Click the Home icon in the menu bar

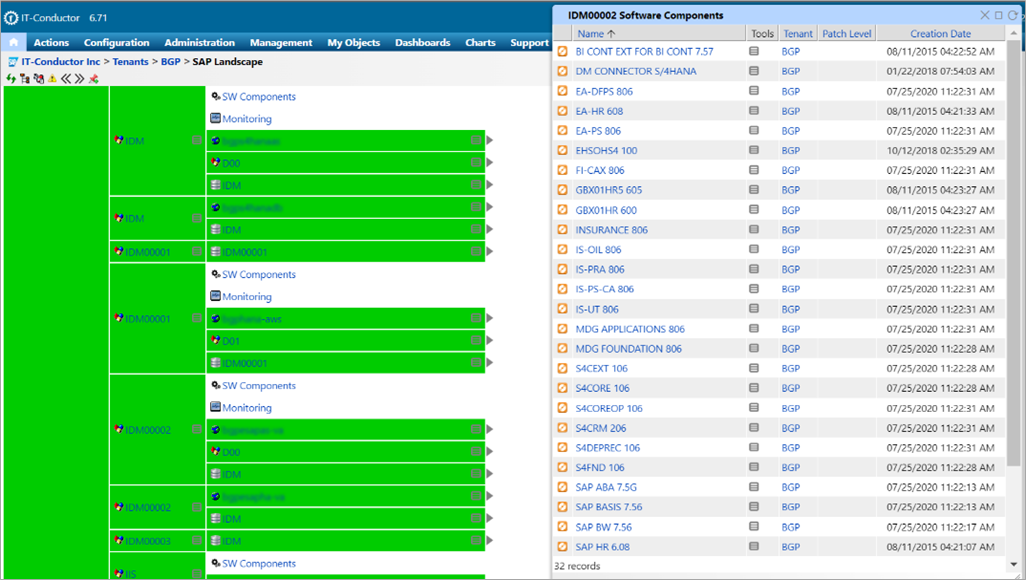14,43
